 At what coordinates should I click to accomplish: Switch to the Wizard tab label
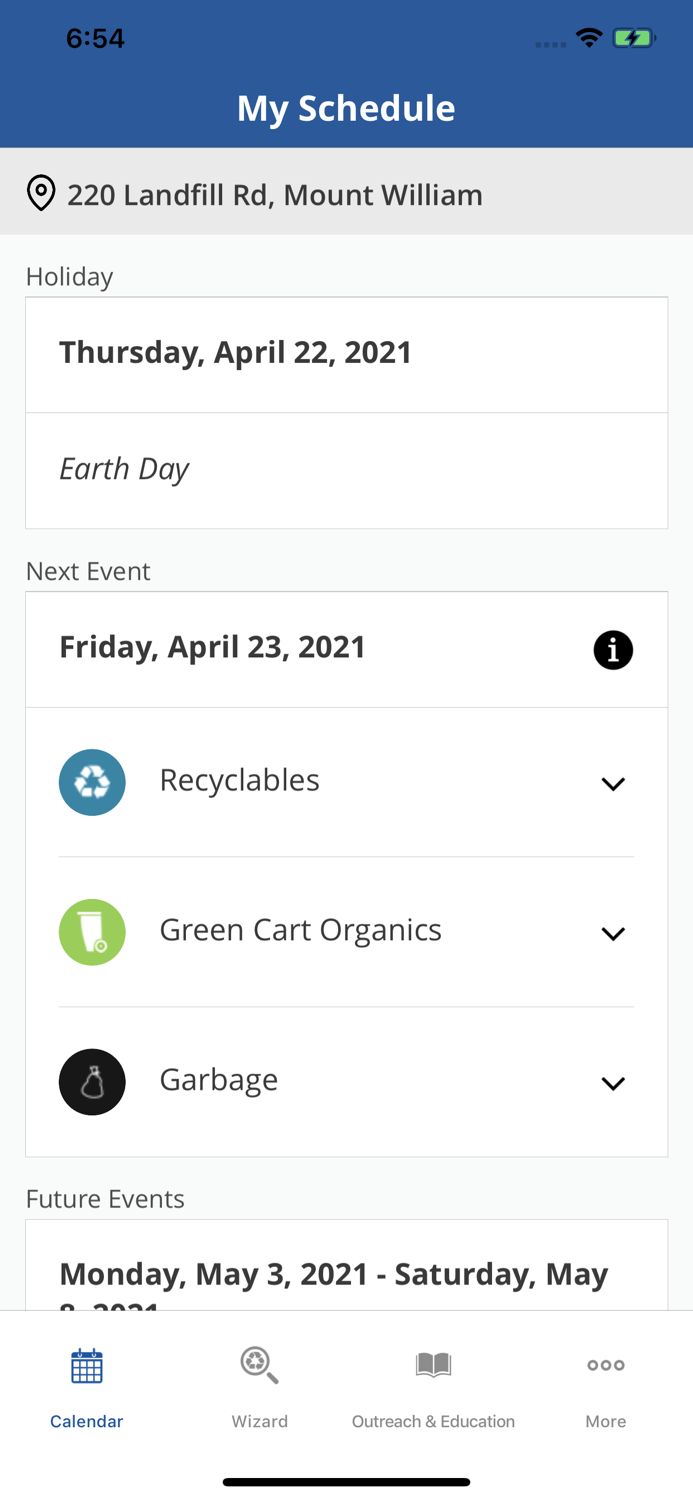(x=259, y=1421)
